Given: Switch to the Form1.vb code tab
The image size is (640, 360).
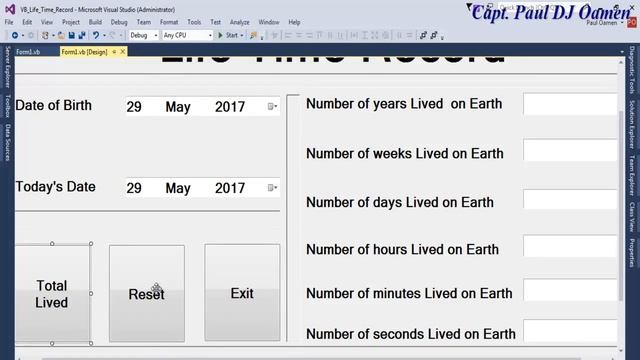Looking at the screenshot, I should click(x=28, y=52).
